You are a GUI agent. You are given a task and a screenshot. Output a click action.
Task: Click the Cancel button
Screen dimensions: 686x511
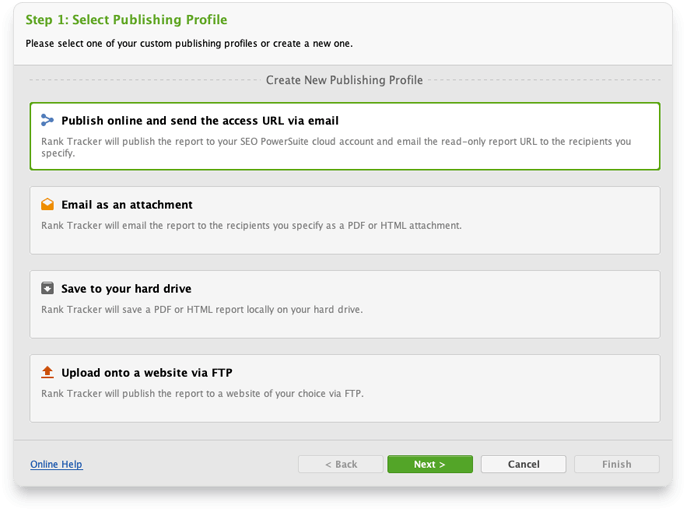pyautogui.click(x=523, y=464)
